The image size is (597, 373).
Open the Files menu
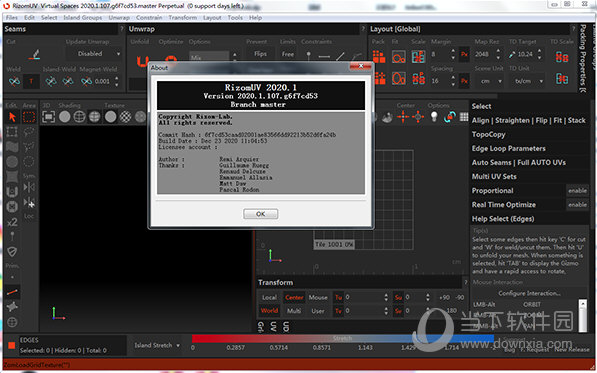(11, 18)
